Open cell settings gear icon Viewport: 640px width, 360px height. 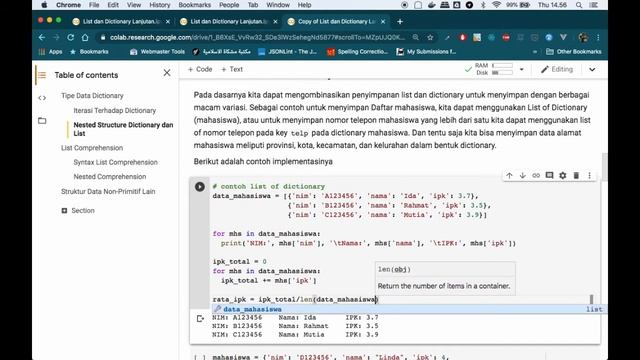563,176
